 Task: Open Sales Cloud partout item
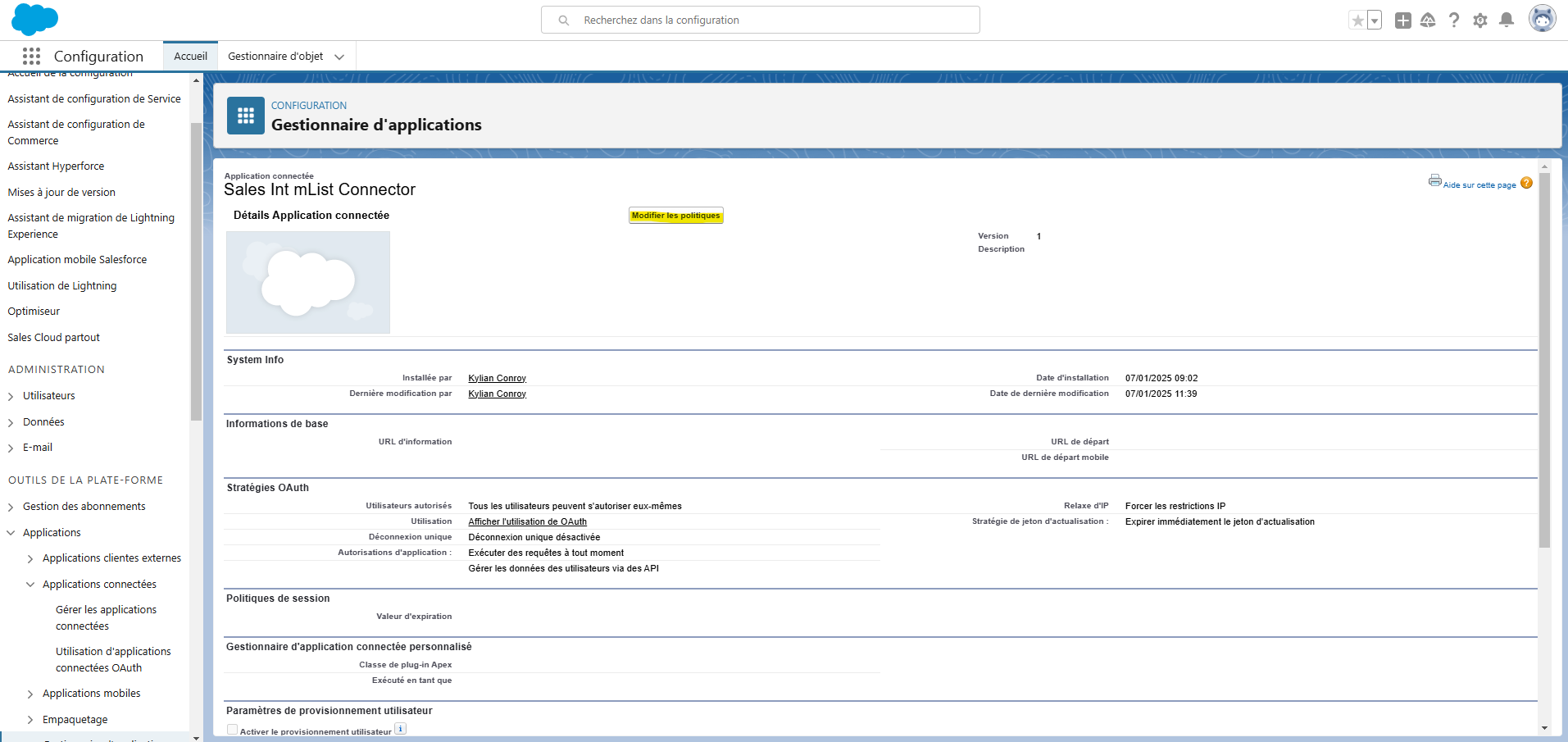pyautogui.click(x=53, y=337)
